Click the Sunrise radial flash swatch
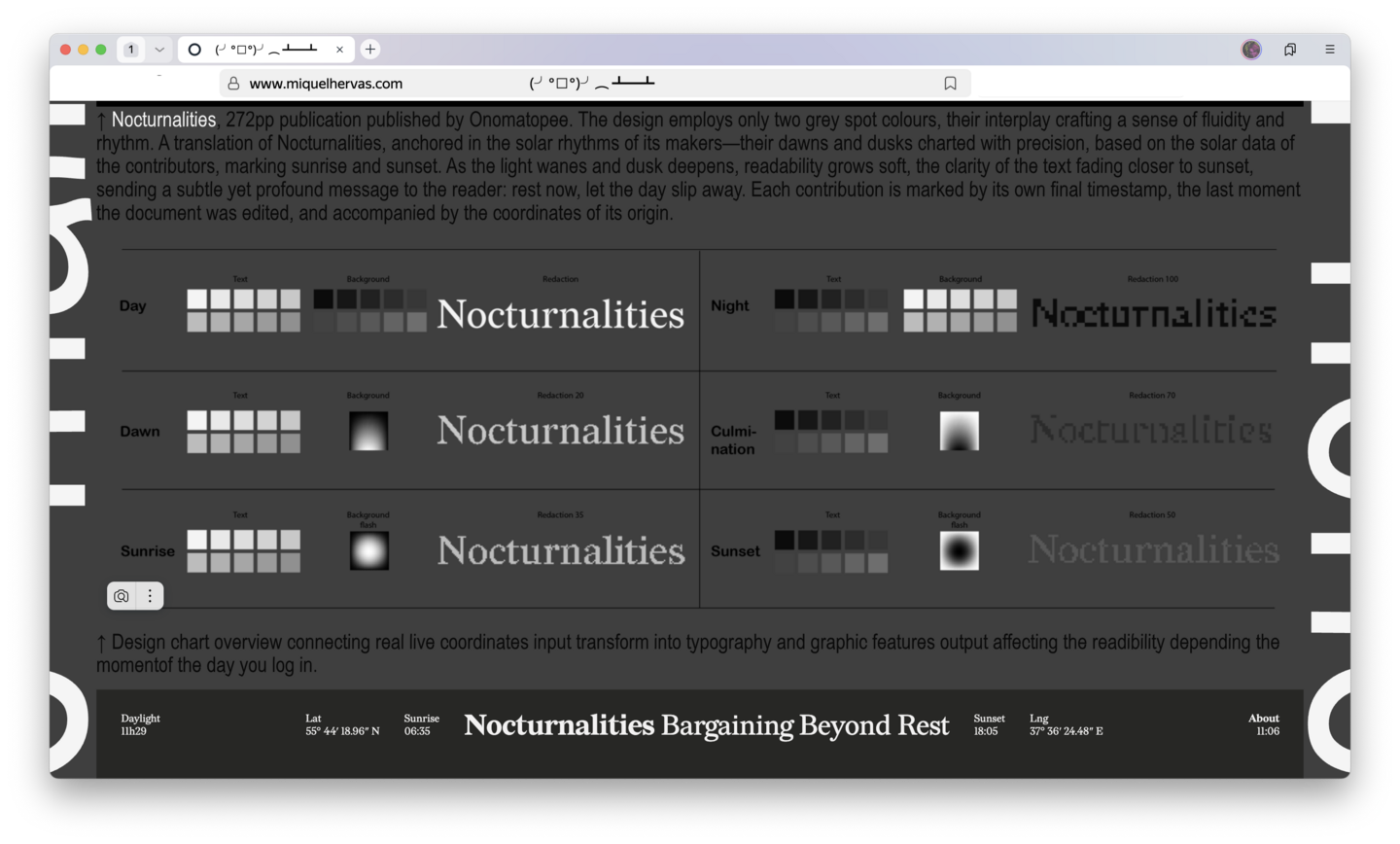 (368, 551)
